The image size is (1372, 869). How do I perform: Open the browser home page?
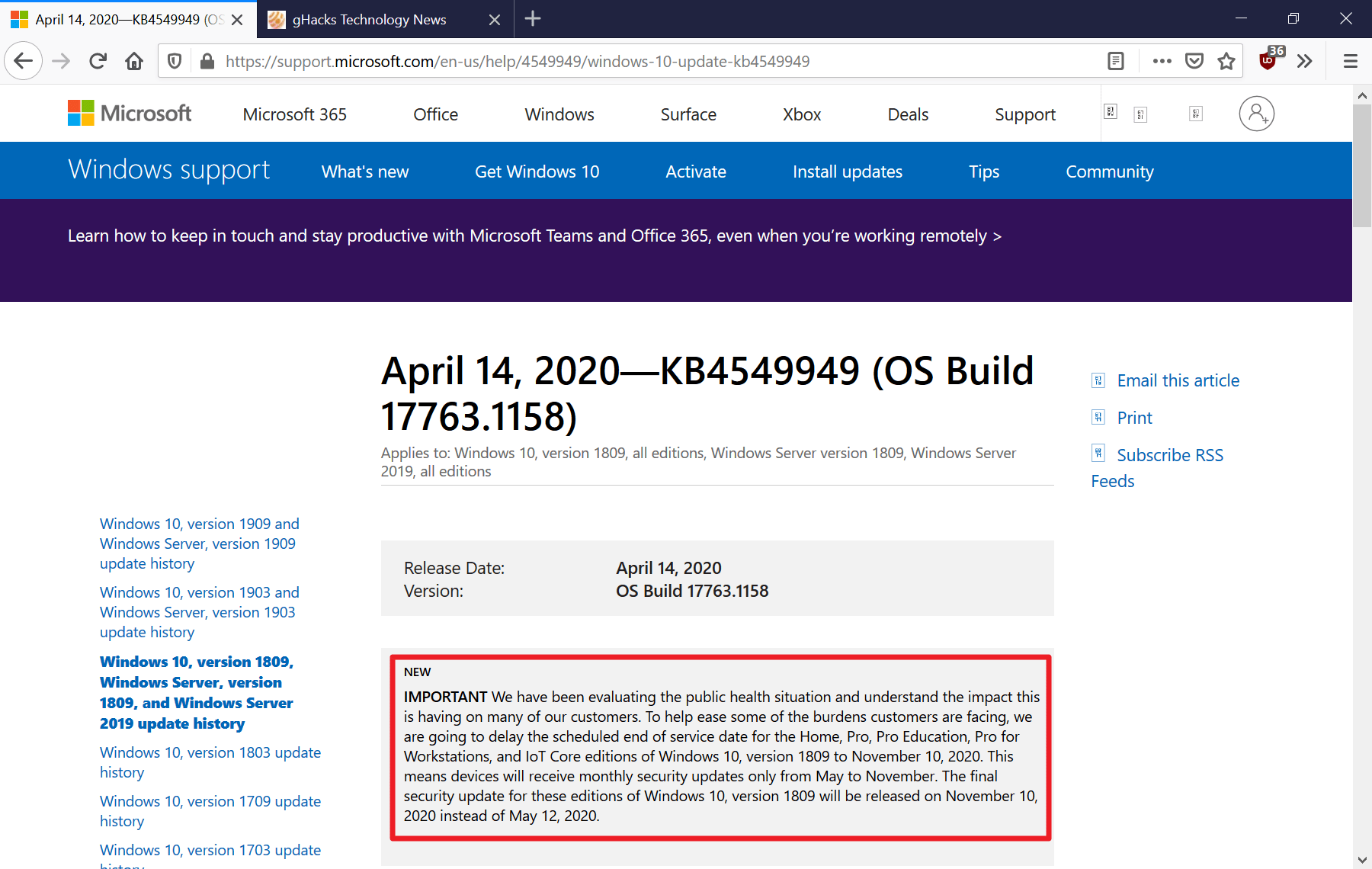tap(134, 61)
